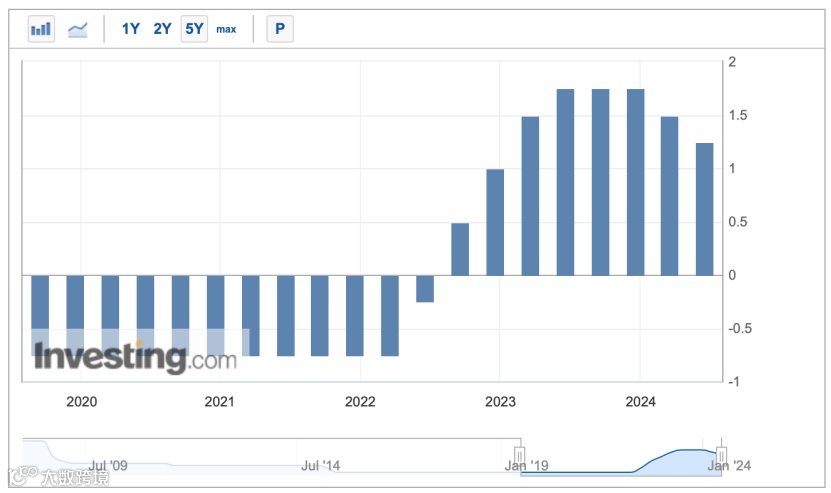Switch to line chart view icon
The image size is (831, 493).
coord(77,29)
